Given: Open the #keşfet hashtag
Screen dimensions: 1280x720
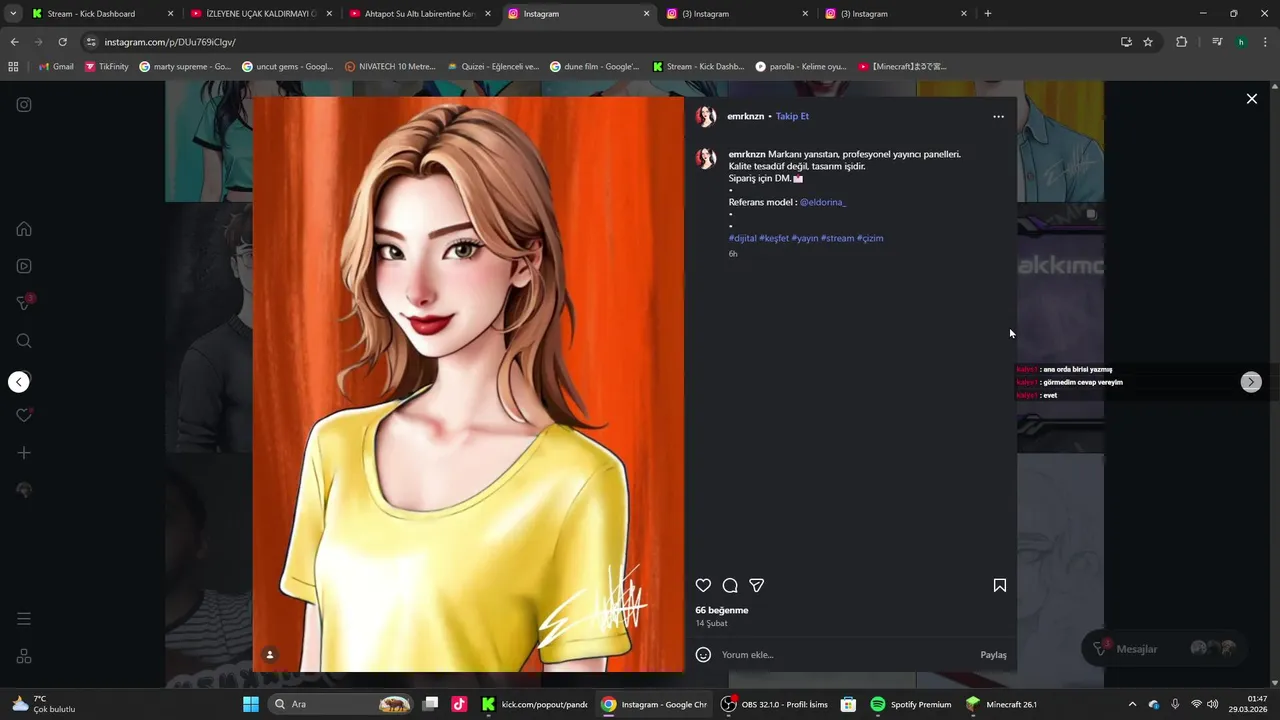Looking at the screenshot, I should click(774, 238).
